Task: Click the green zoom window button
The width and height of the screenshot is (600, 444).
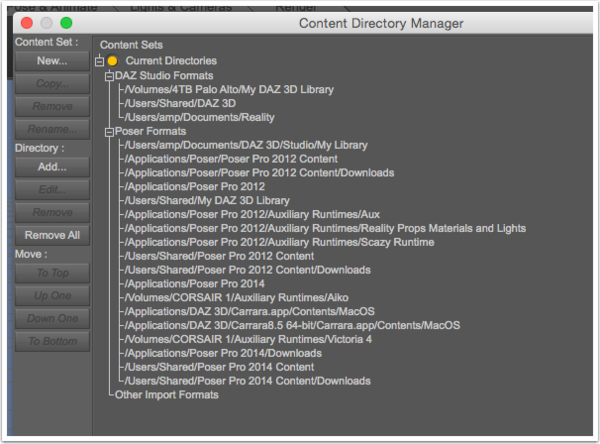Action: (x=66, y=23)
